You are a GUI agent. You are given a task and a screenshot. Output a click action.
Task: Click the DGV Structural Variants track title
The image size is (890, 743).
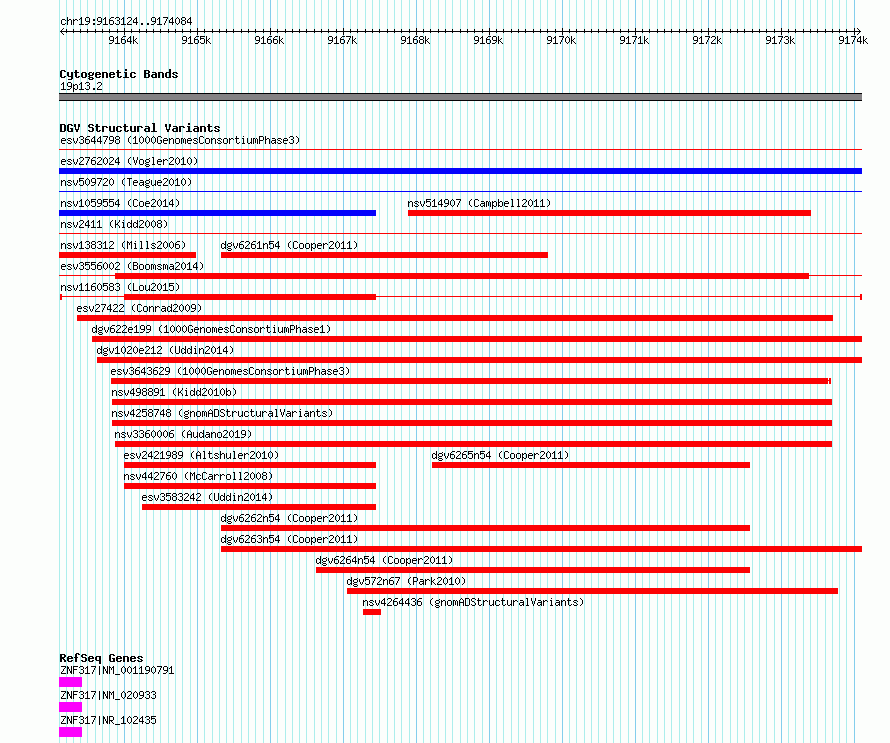[140, 128]
